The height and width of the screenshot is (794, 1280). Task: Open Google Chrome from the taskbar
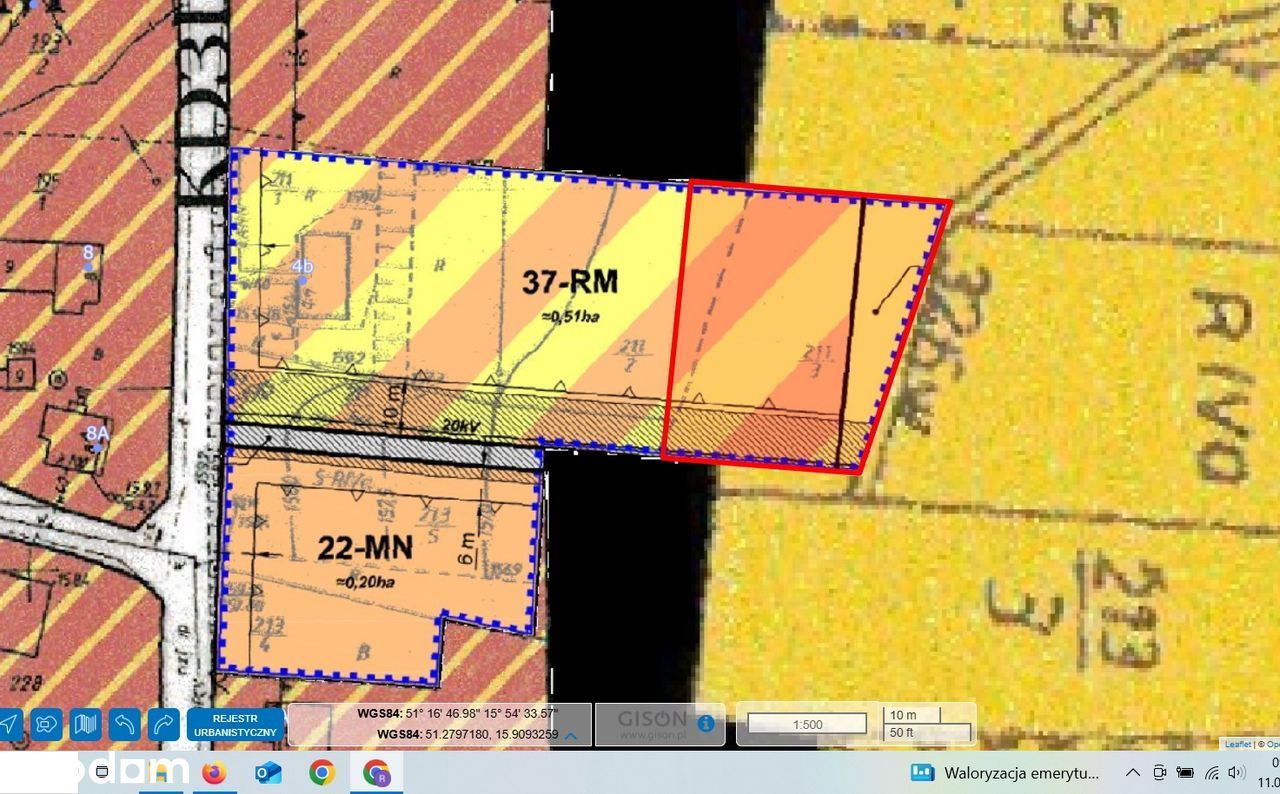[322, 772]
